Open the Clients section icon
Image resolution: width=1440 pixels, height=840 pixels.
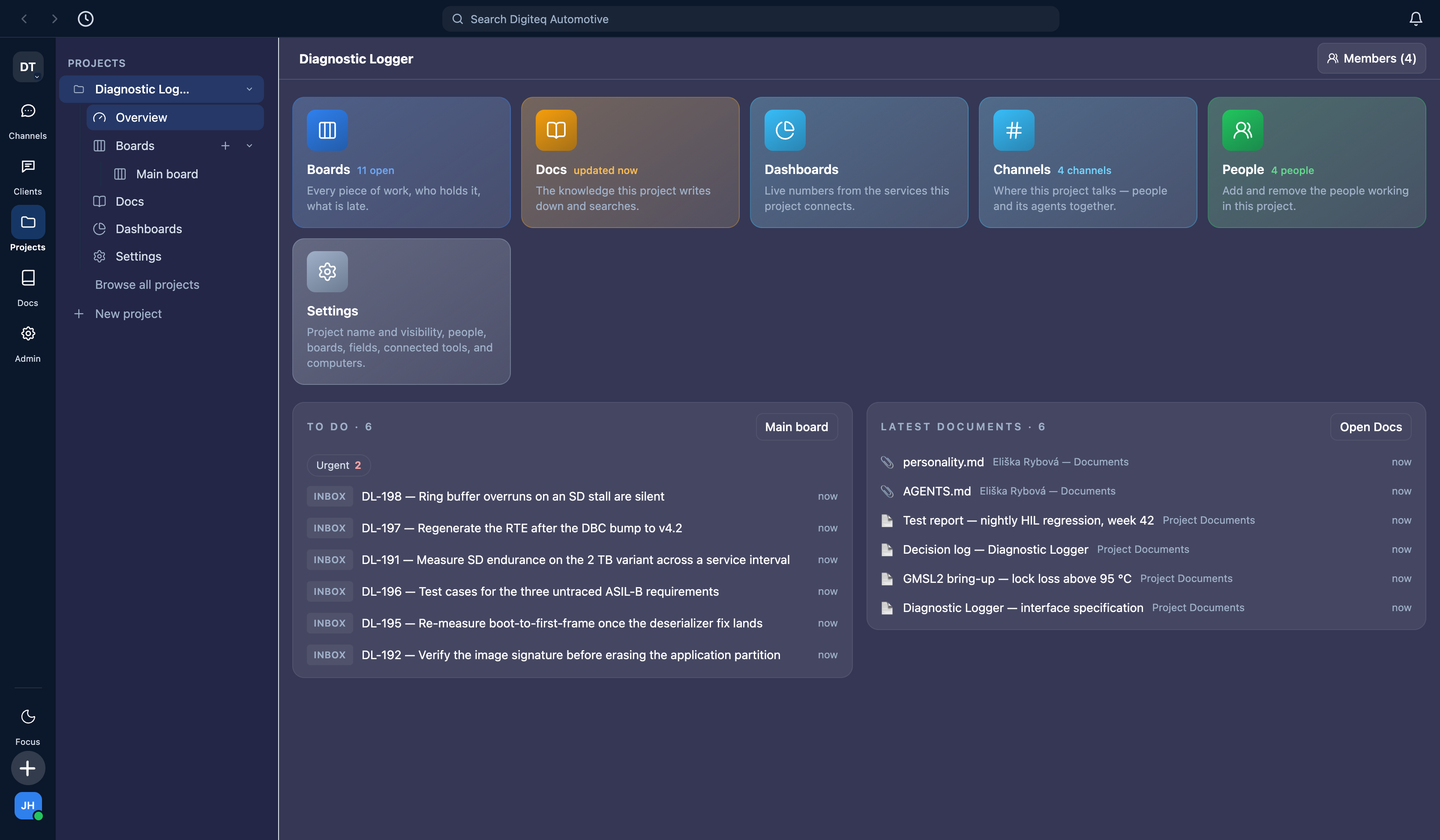pyautogui.click(x=27, y=166)
